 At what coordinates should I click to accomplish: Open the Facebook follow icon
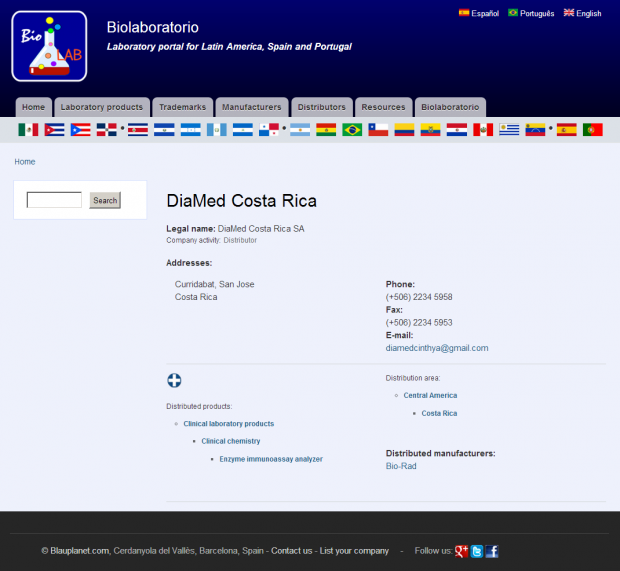click(x=492, y=551)
